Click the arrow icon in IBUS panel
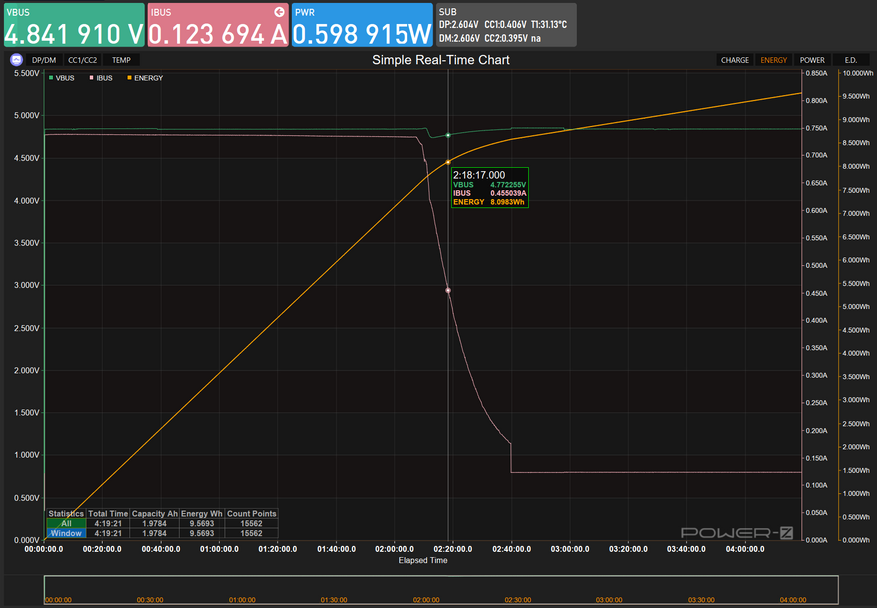The height and width of the screenshot is (608, 877). (278, 11)
